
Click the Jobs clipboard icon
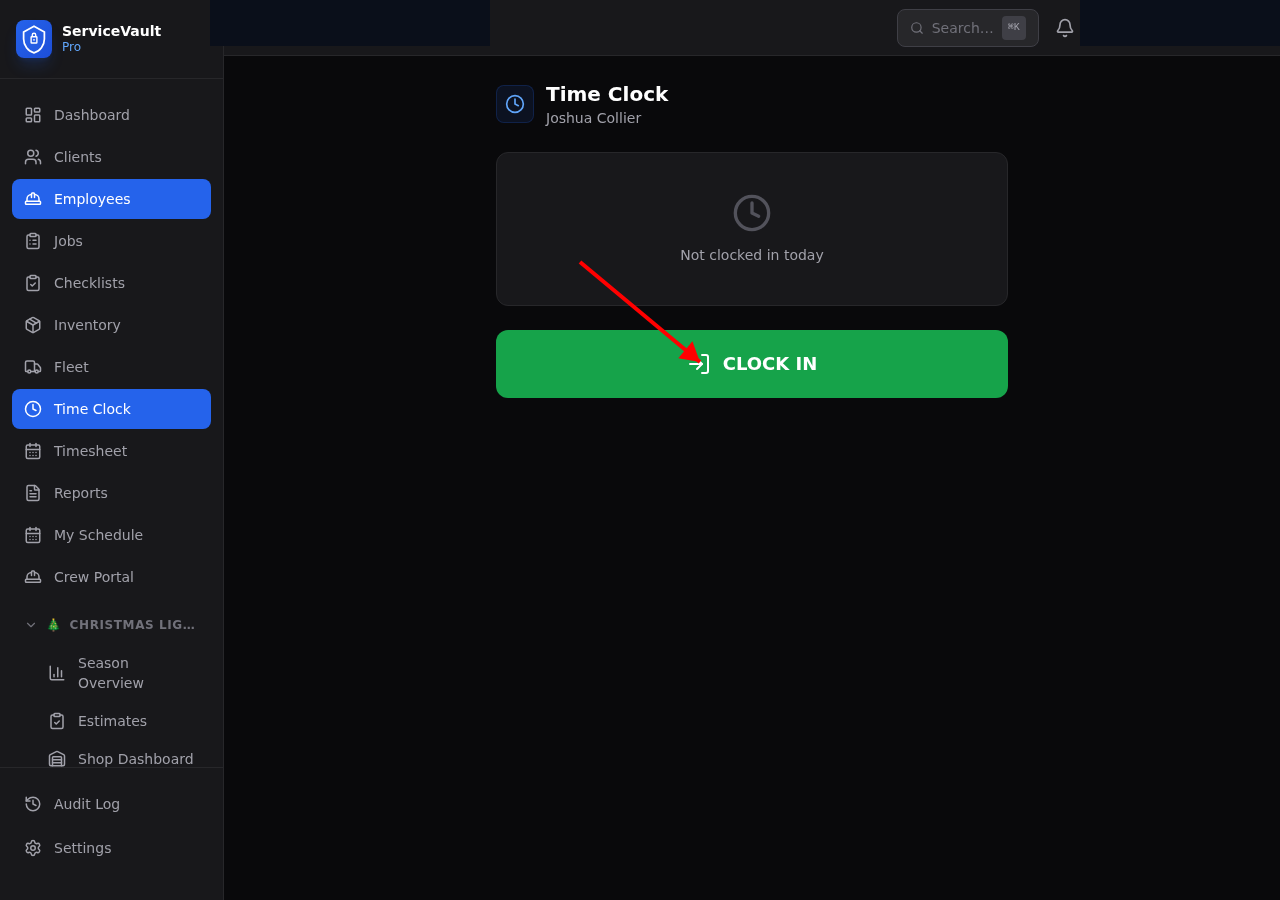[31, 241]
